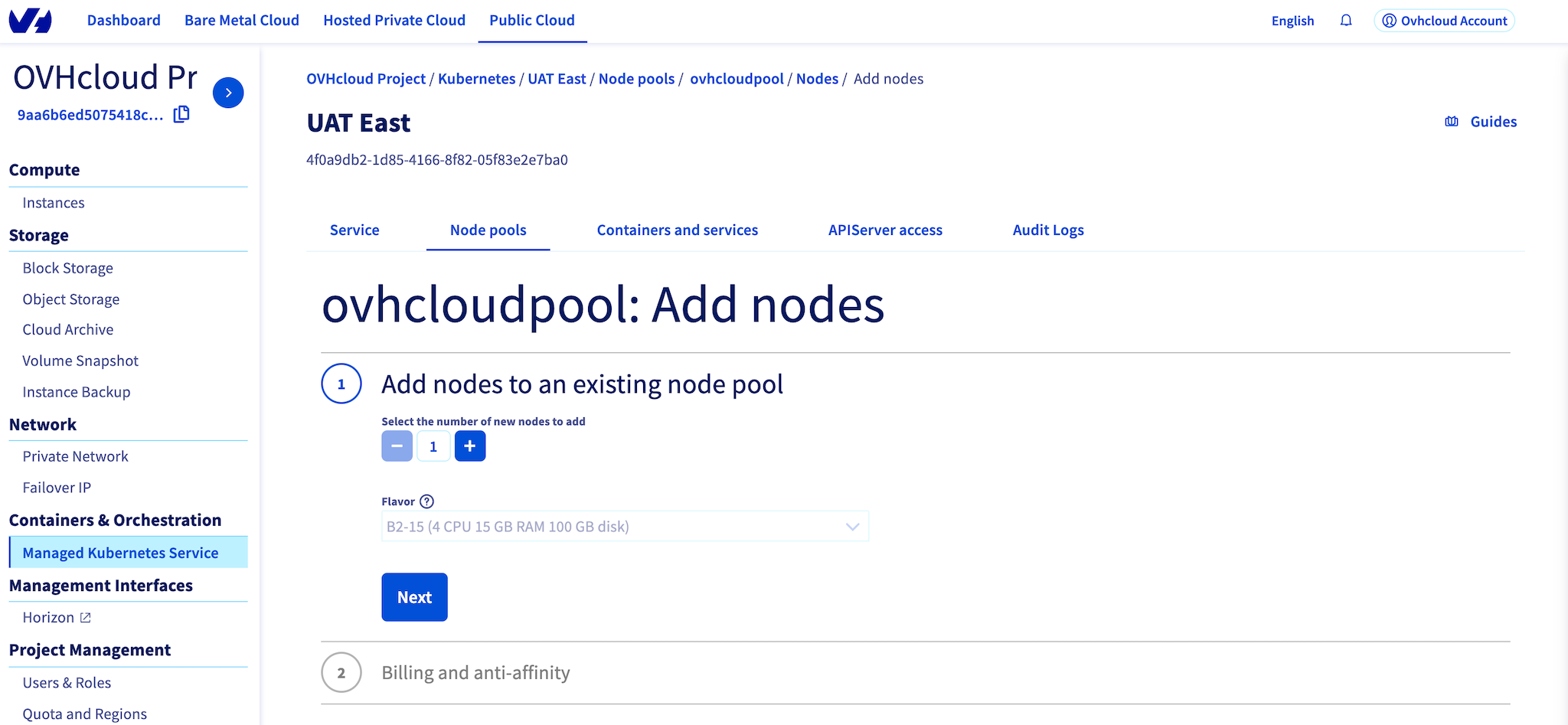Collapse the sidebar with the blue arrow
Viewport: 1568px width, 725px height.
pos(228,93)
